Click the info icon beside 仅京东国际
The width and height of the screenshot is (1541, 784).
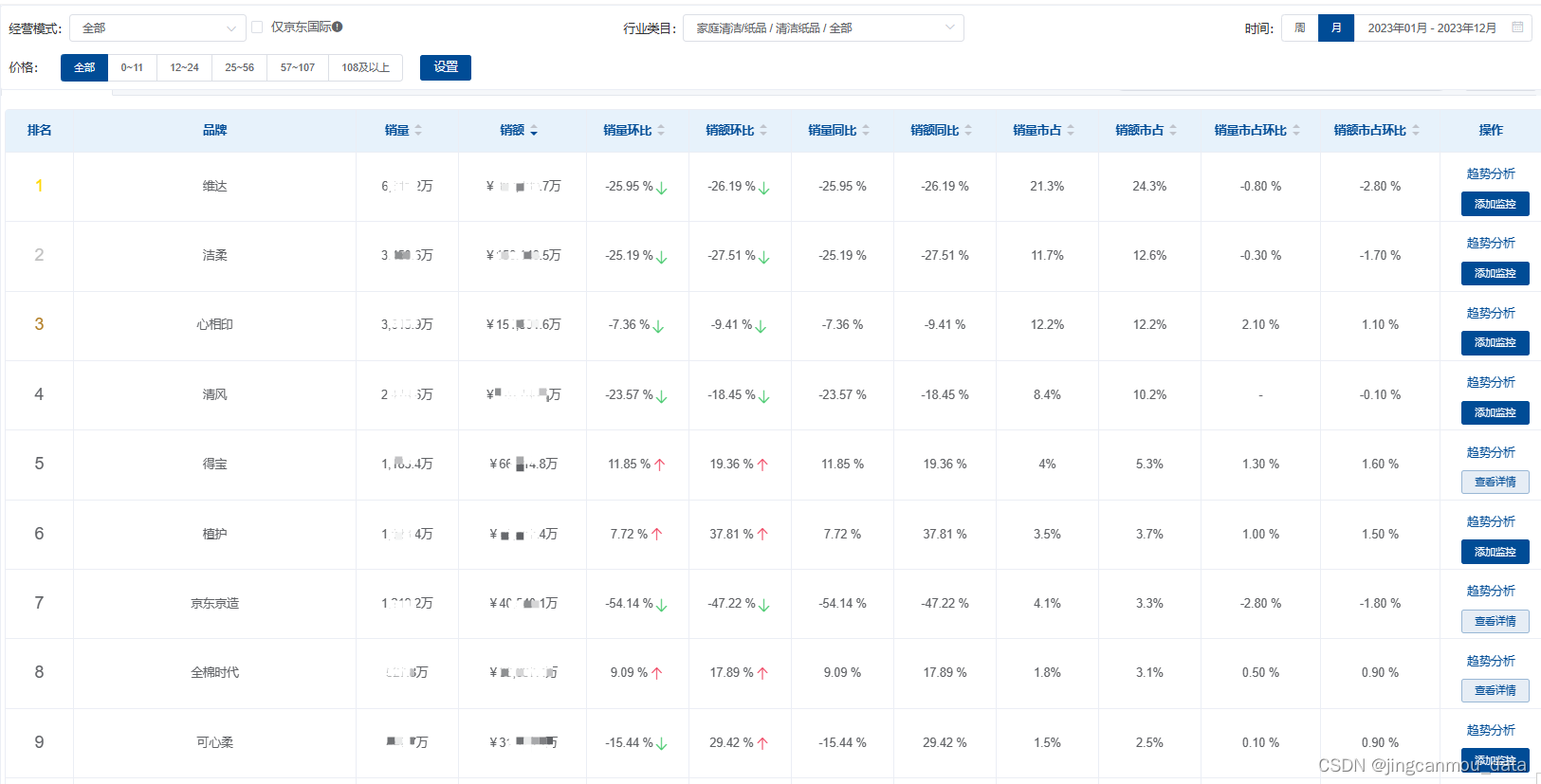coord(338,27)
